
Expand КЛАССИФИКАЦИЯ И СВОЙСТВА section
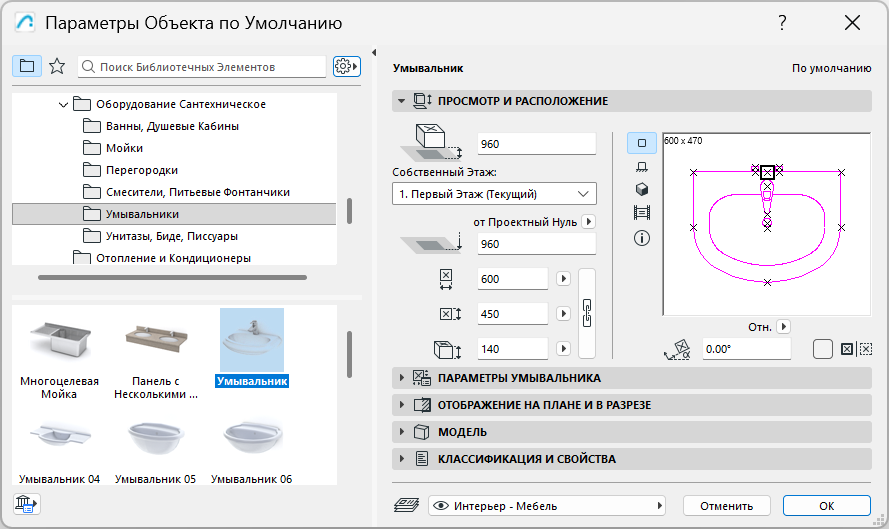click(632, 459)
